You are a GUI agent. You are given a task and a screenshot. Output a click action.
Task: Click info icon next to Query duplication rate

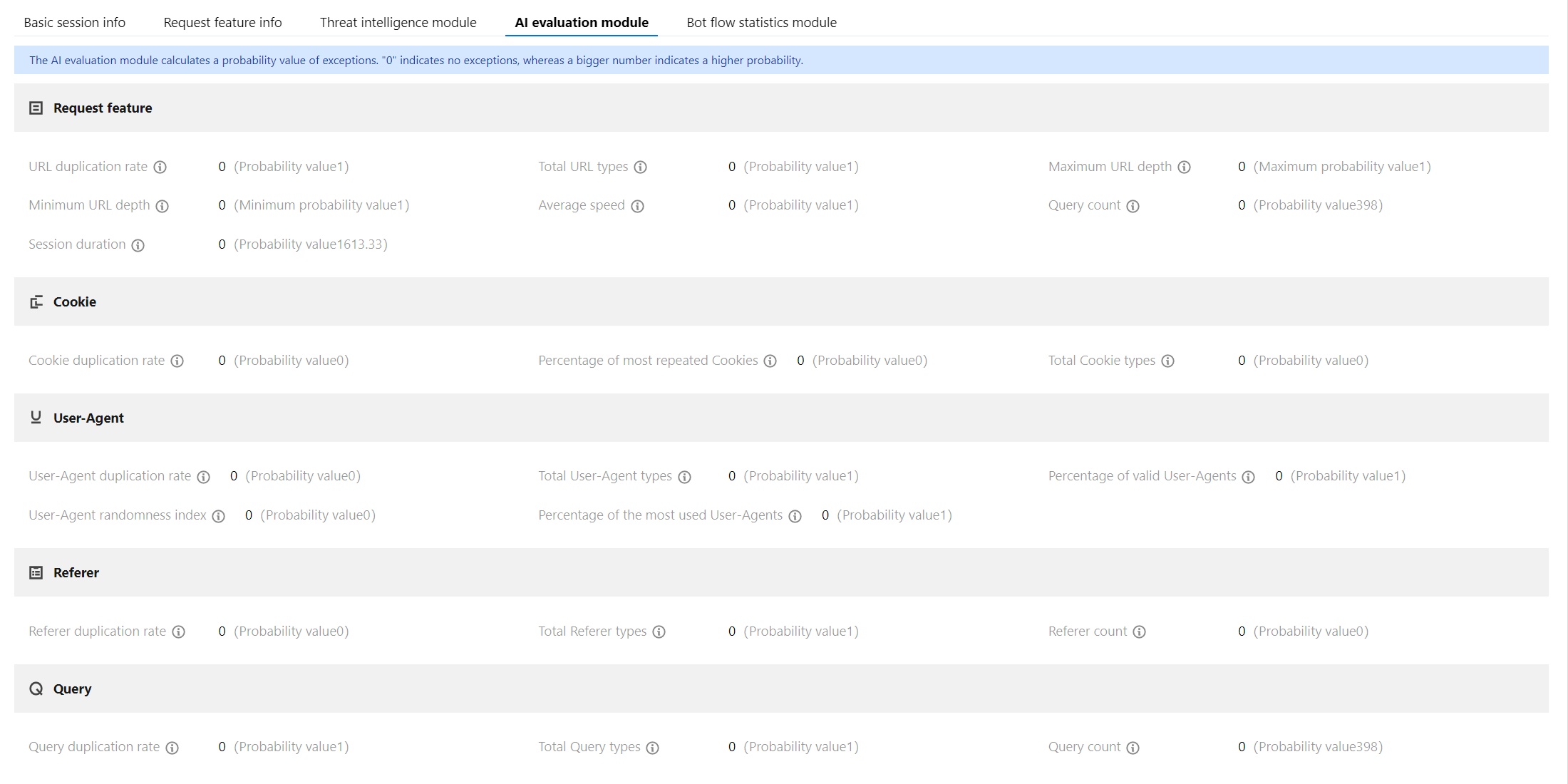[172, 748]
